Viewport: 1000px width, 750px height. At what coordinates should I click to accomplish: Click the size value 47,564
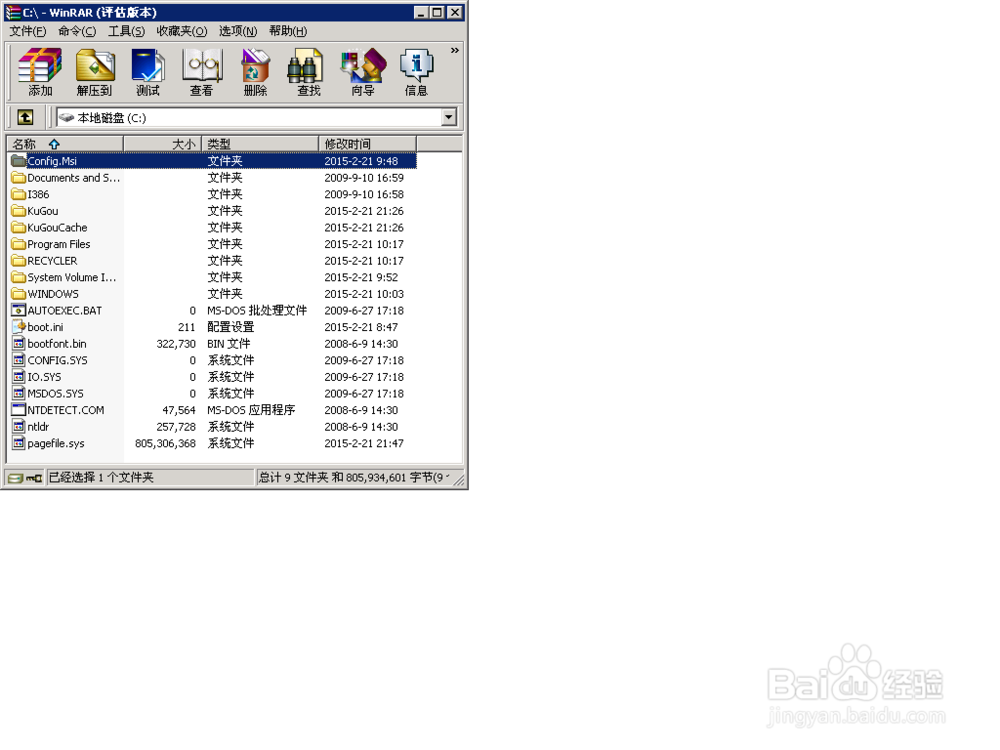[179, 410]
